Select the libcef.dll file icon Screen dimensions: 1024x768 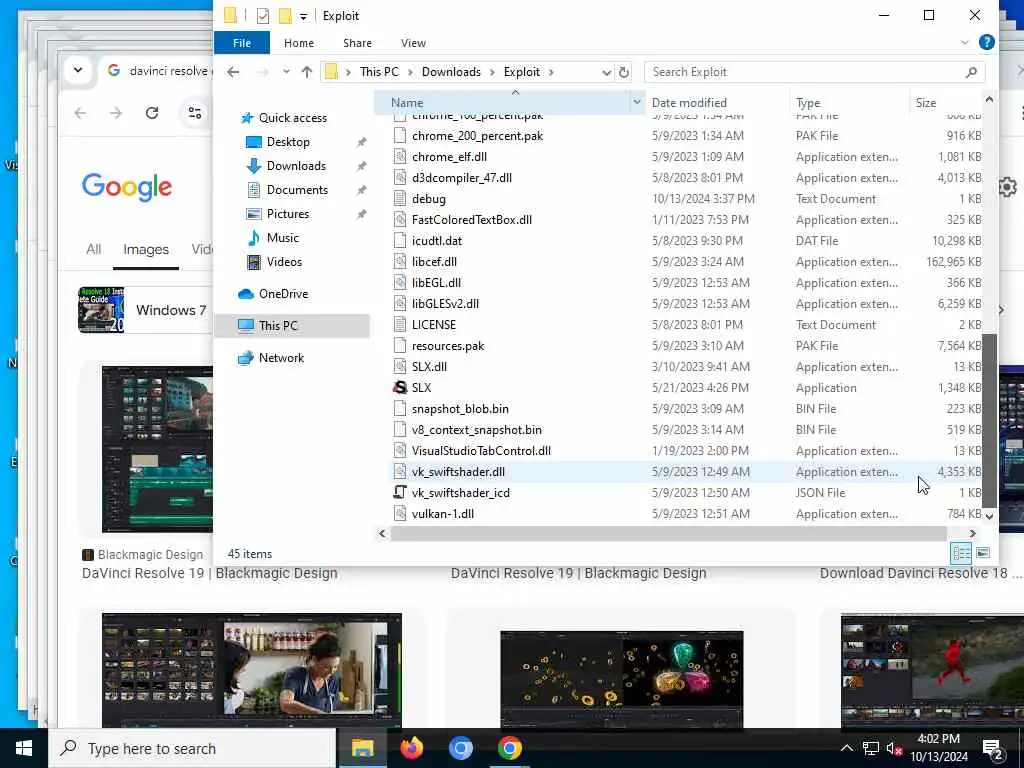pos(400,262)
